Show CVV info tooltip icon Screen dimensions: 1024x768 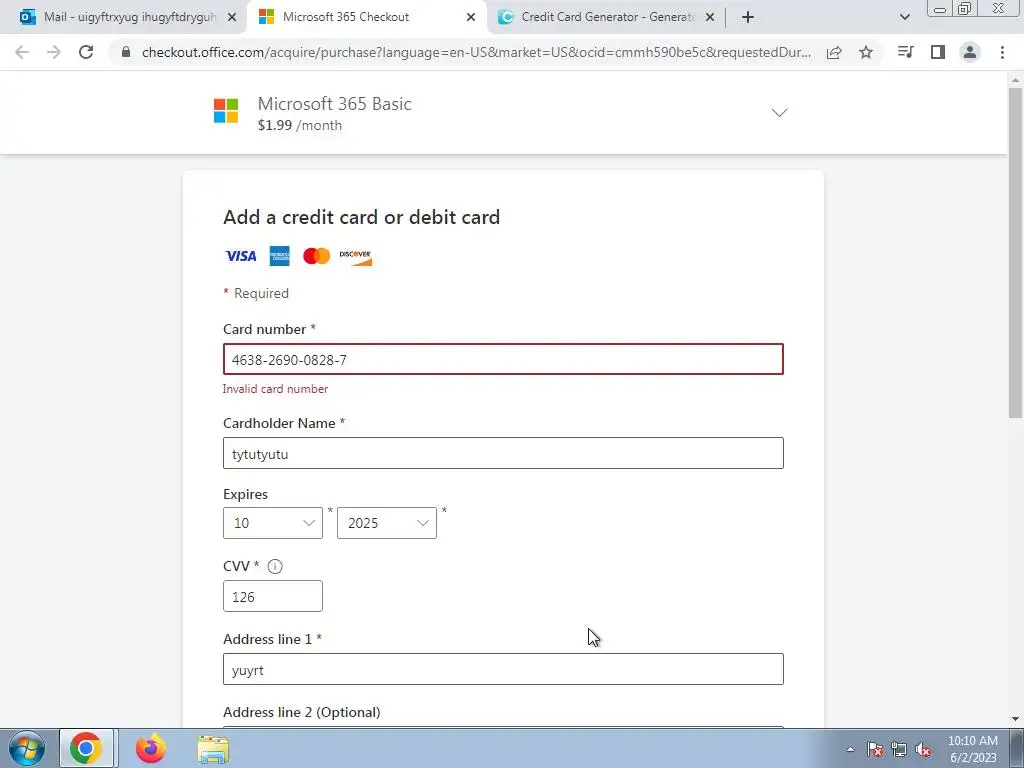[x=275, y=566]
